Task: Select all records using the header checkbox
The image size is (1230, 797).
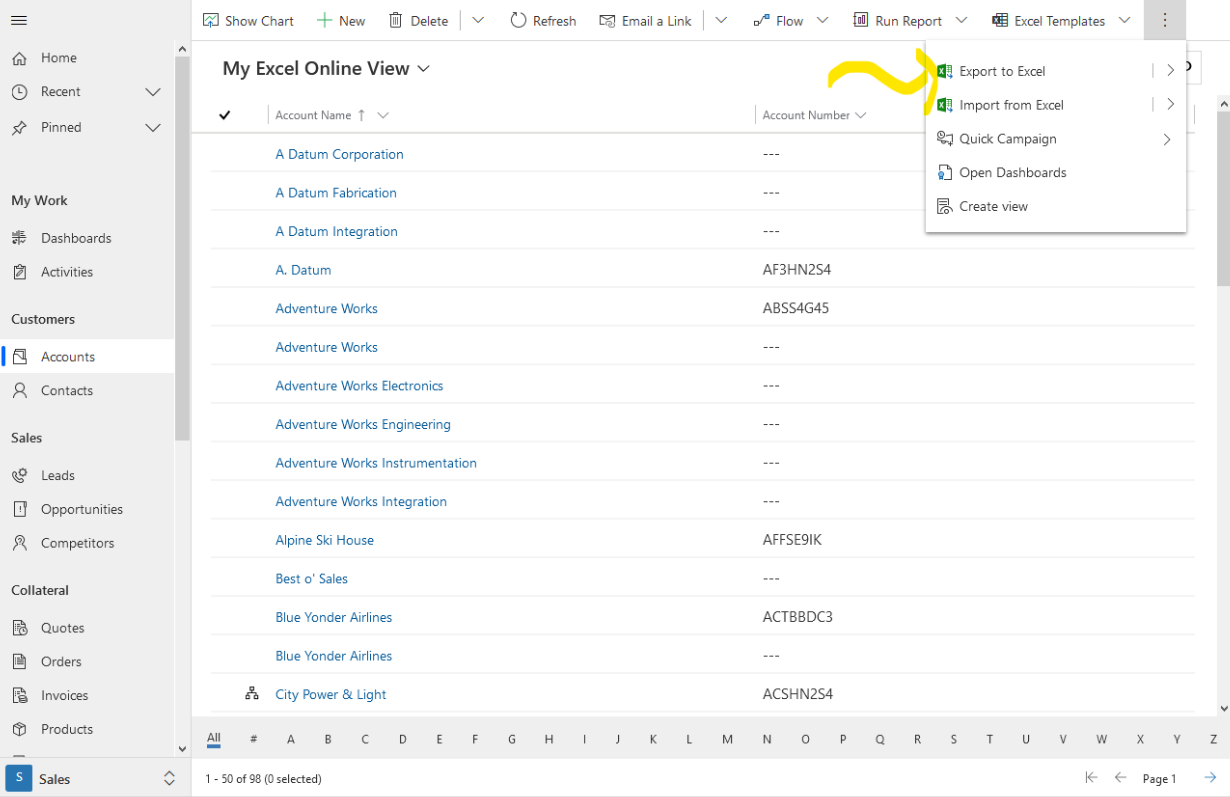Action: point(225,114)
